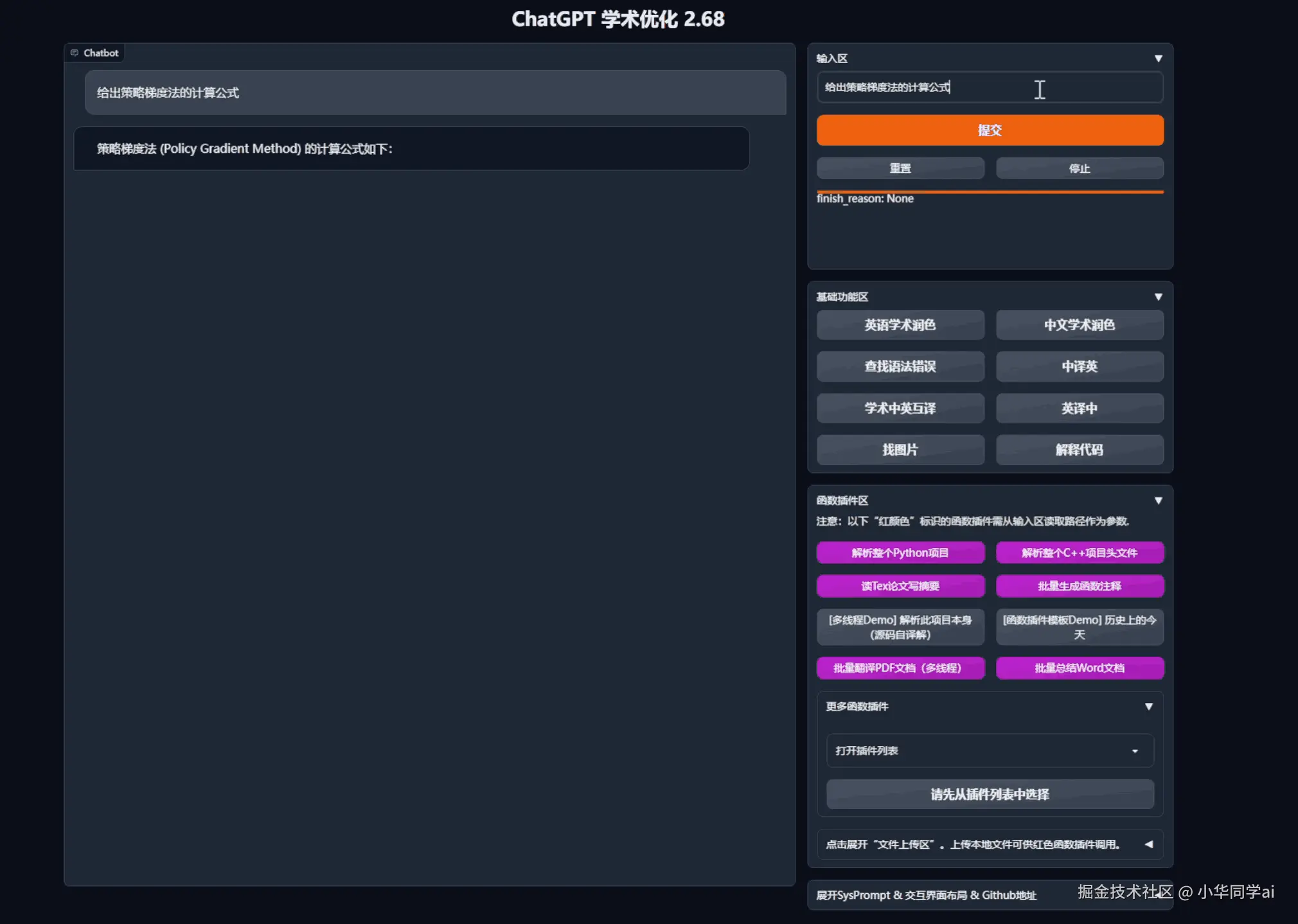Viewport: 1298px width, 924px height.
Task: Run the 批量生成函数注释 plugin
Action: (1080, 586)
